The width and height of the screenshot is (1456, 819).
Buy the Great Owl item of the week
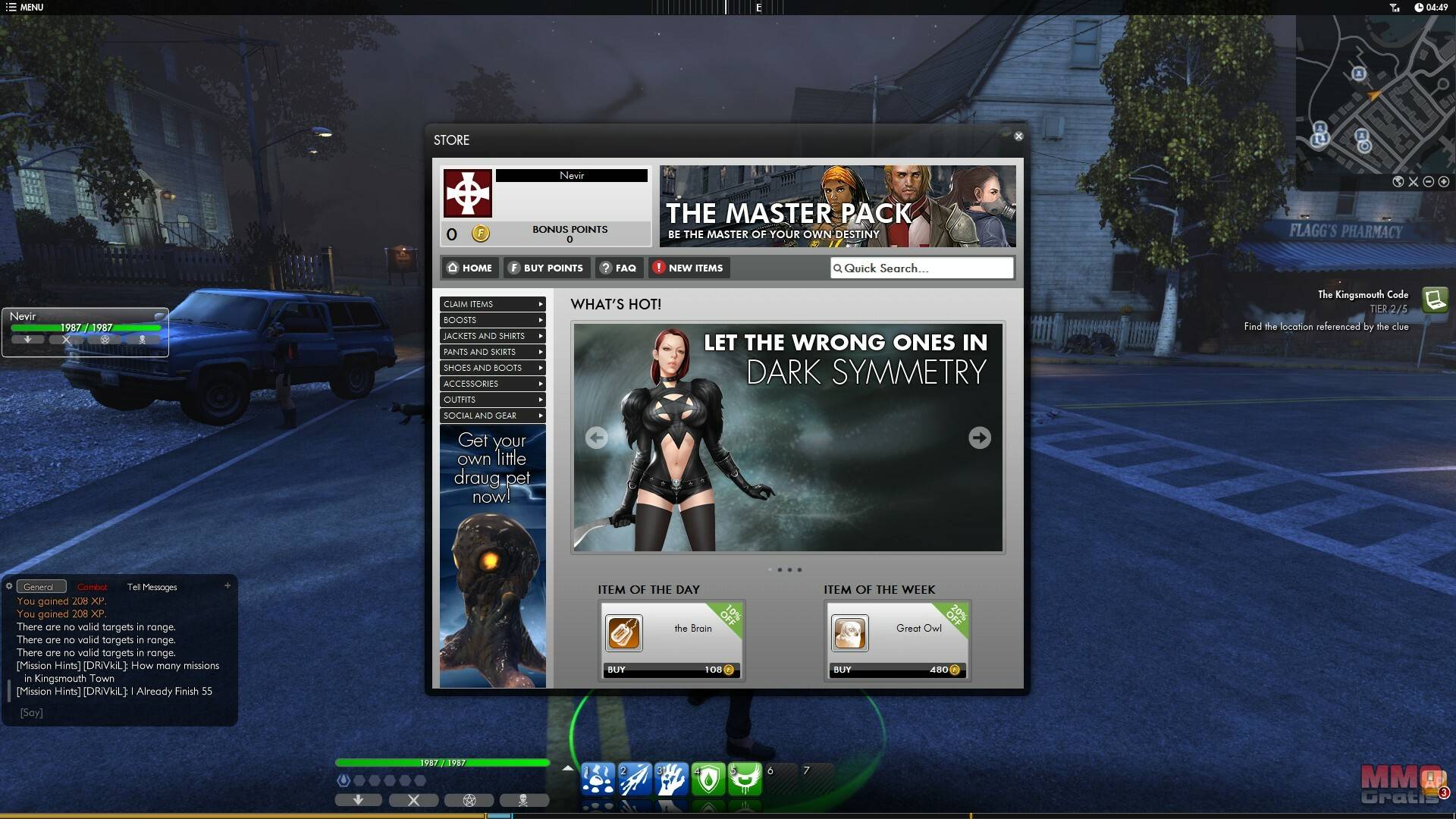coord(896,670)
